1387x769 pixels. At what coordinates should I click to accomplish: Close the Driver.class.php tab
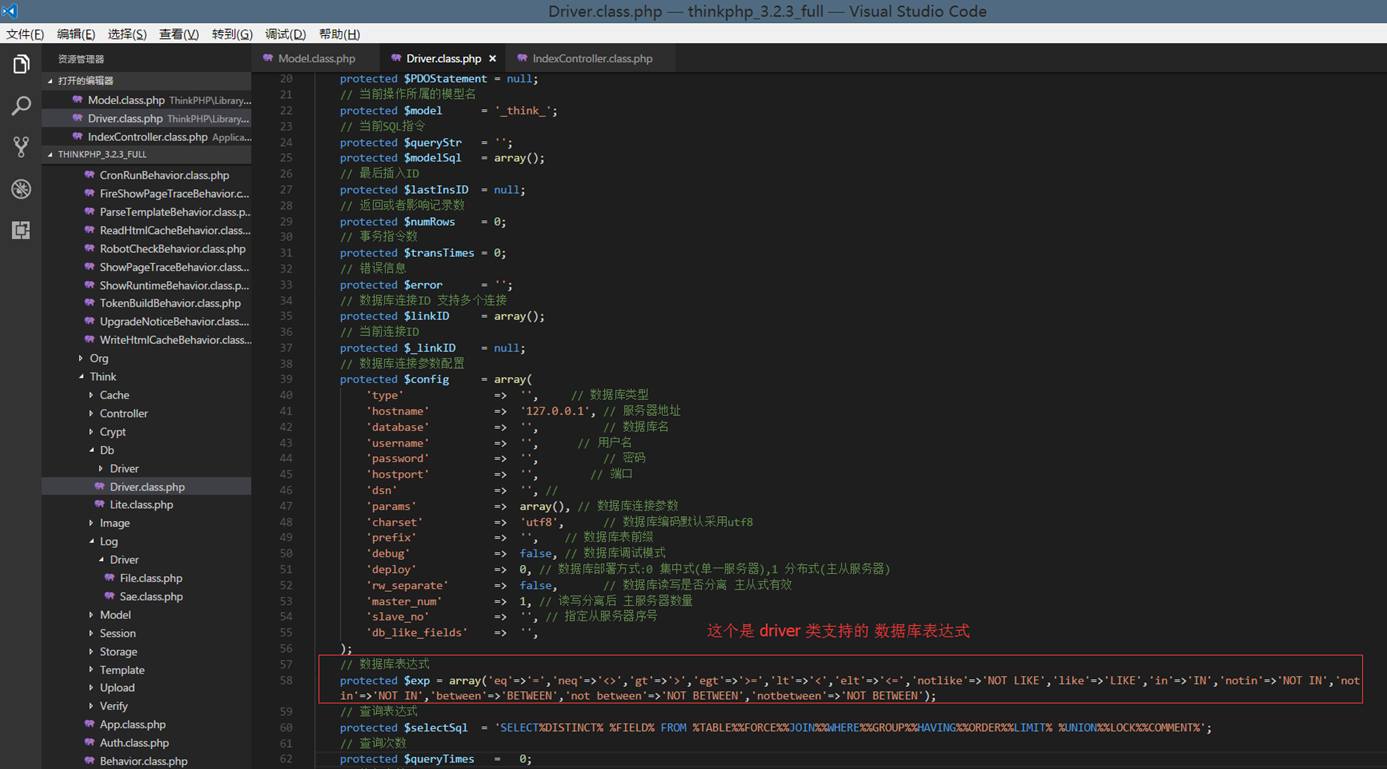coord(492,59)
